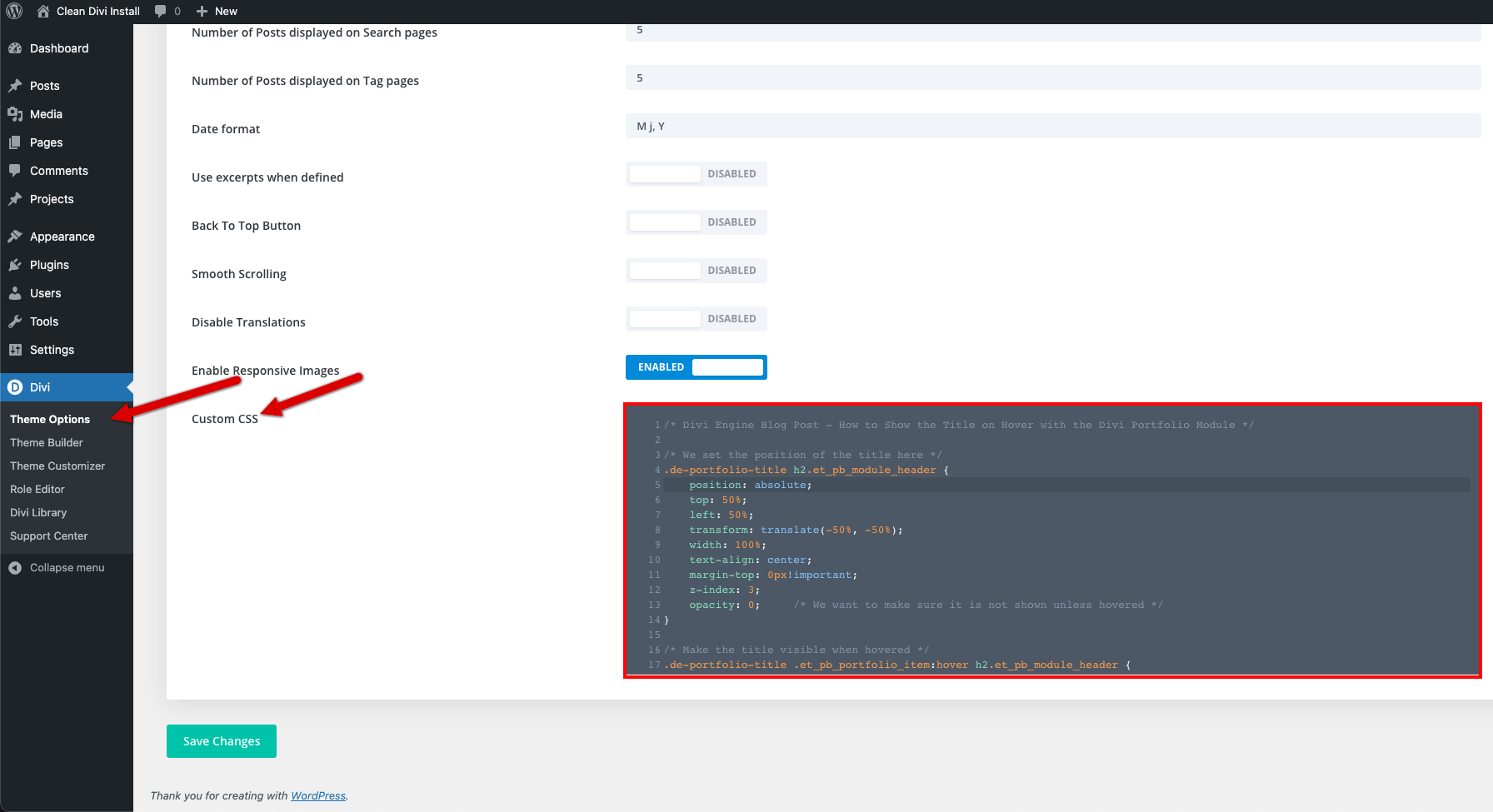This screenshot has width=1493, height=812.
Task: Open Divi Library submenu item
Action: (38, 512)
